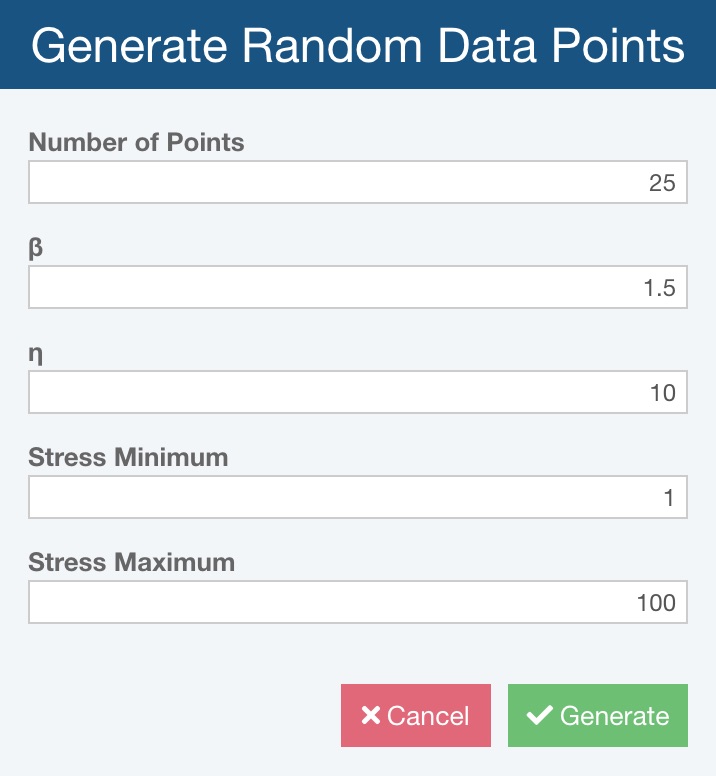The image size is (716, 776).
Task: Click into the Stress Maximum input field
Action: (x=357, y=602)
